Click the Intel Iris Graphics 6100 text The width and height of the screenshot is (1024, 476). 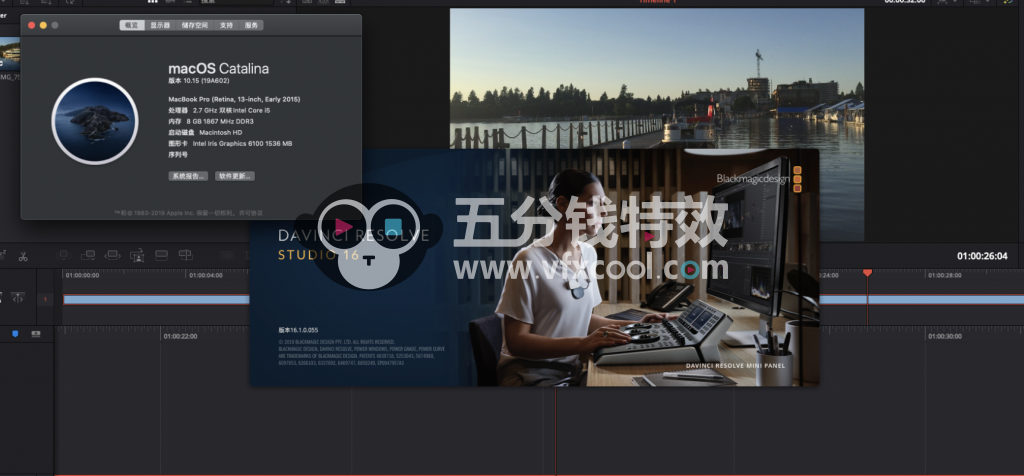[x=242, y=144]
